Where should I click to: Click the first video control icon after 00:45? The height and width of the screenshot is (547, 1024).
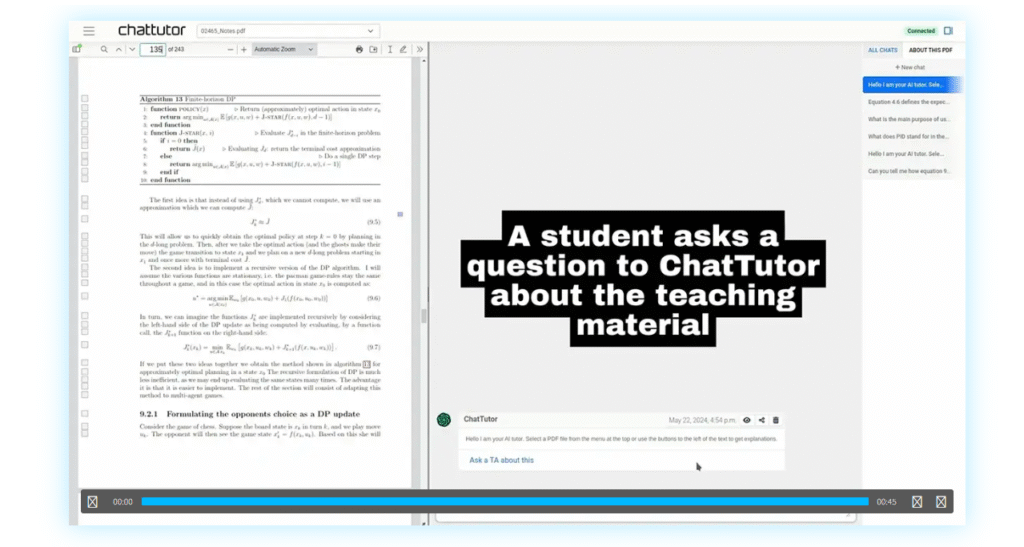[917, 502]
